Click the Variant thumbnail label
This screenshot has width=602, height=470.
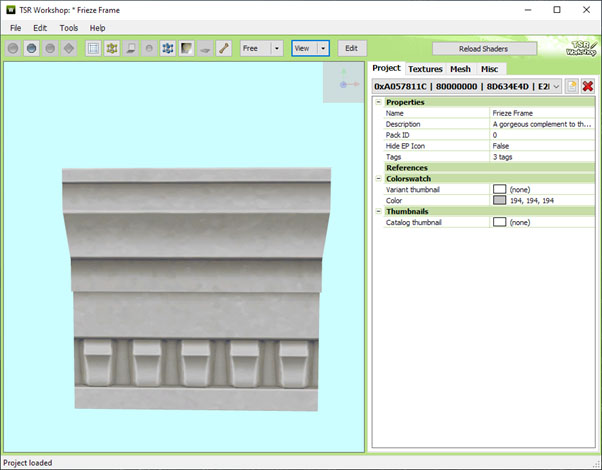point(412,189)
